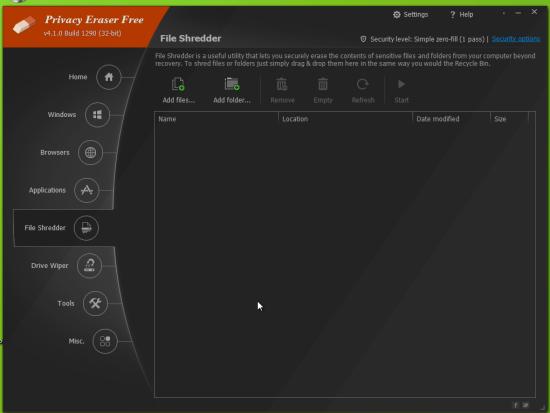The width and height of the screenshot is (550, 413).
Task: Select the Misc. grid icon
Action: tap(105, 341)
